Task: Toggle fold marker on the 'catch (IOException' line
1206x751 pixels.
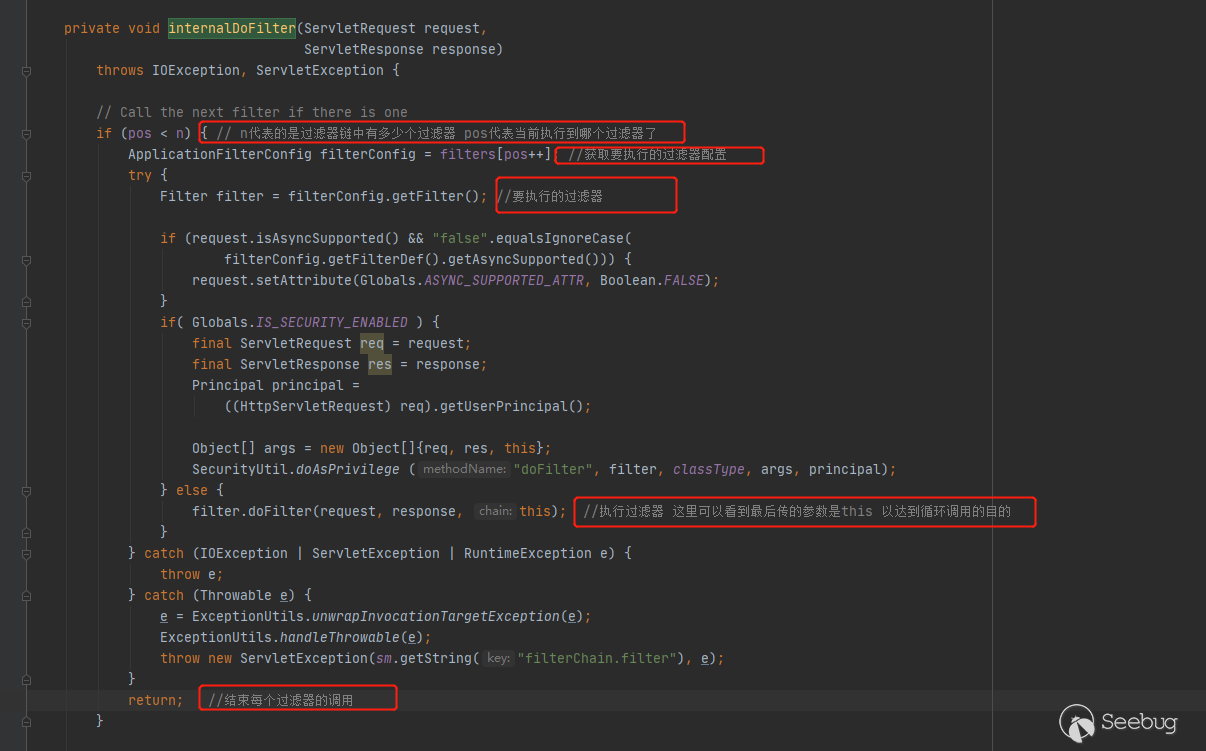Action: pos(26,554)
